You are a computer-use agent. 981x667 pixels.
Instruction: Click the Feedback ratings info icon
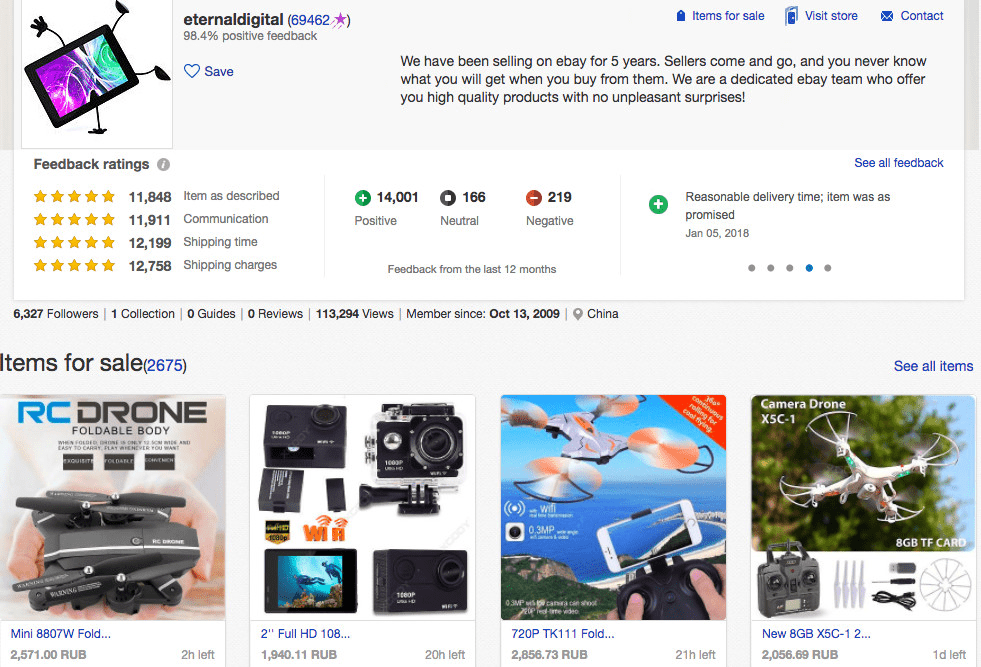163,165
